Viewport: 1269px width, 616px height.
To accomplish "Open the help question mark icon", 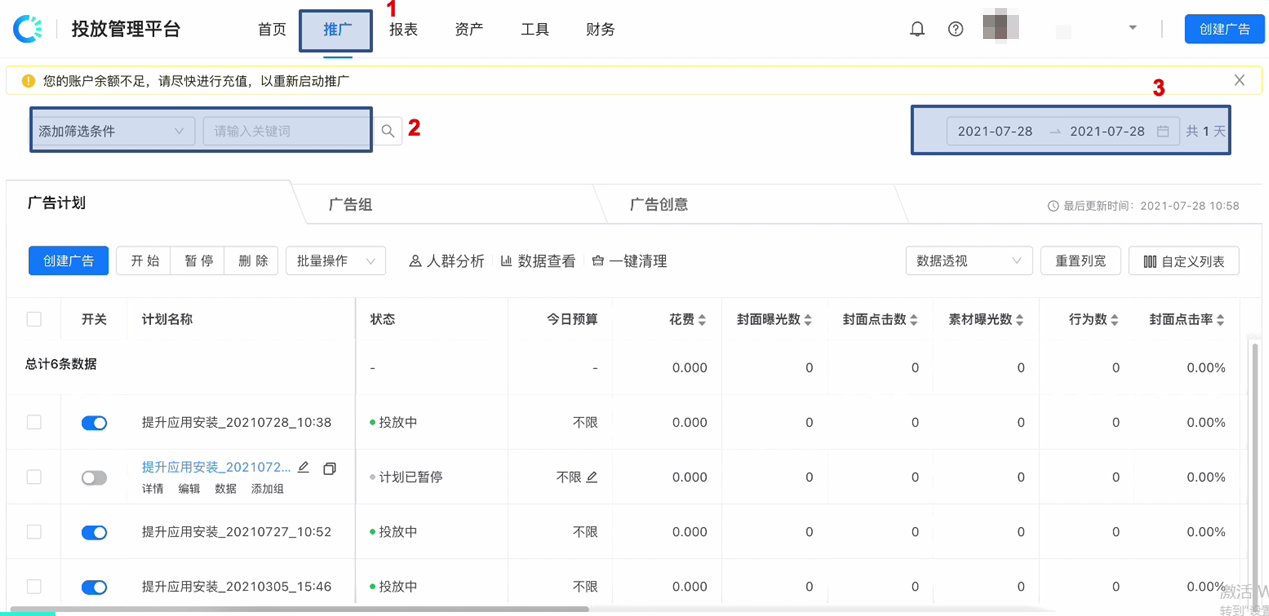I will point(955,29).
